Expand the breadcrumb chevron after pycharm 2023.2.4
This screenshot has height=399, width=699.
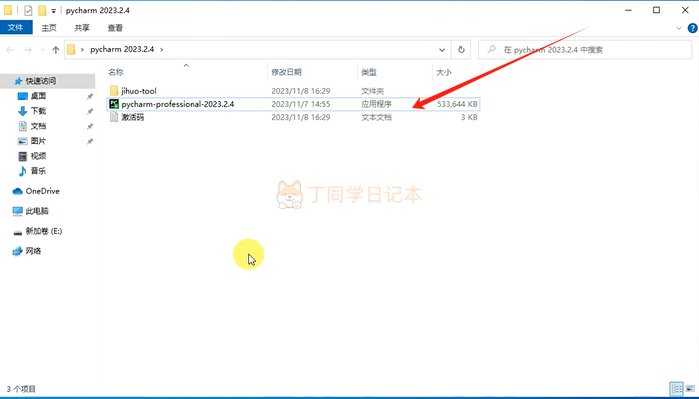tap(162, 49)
